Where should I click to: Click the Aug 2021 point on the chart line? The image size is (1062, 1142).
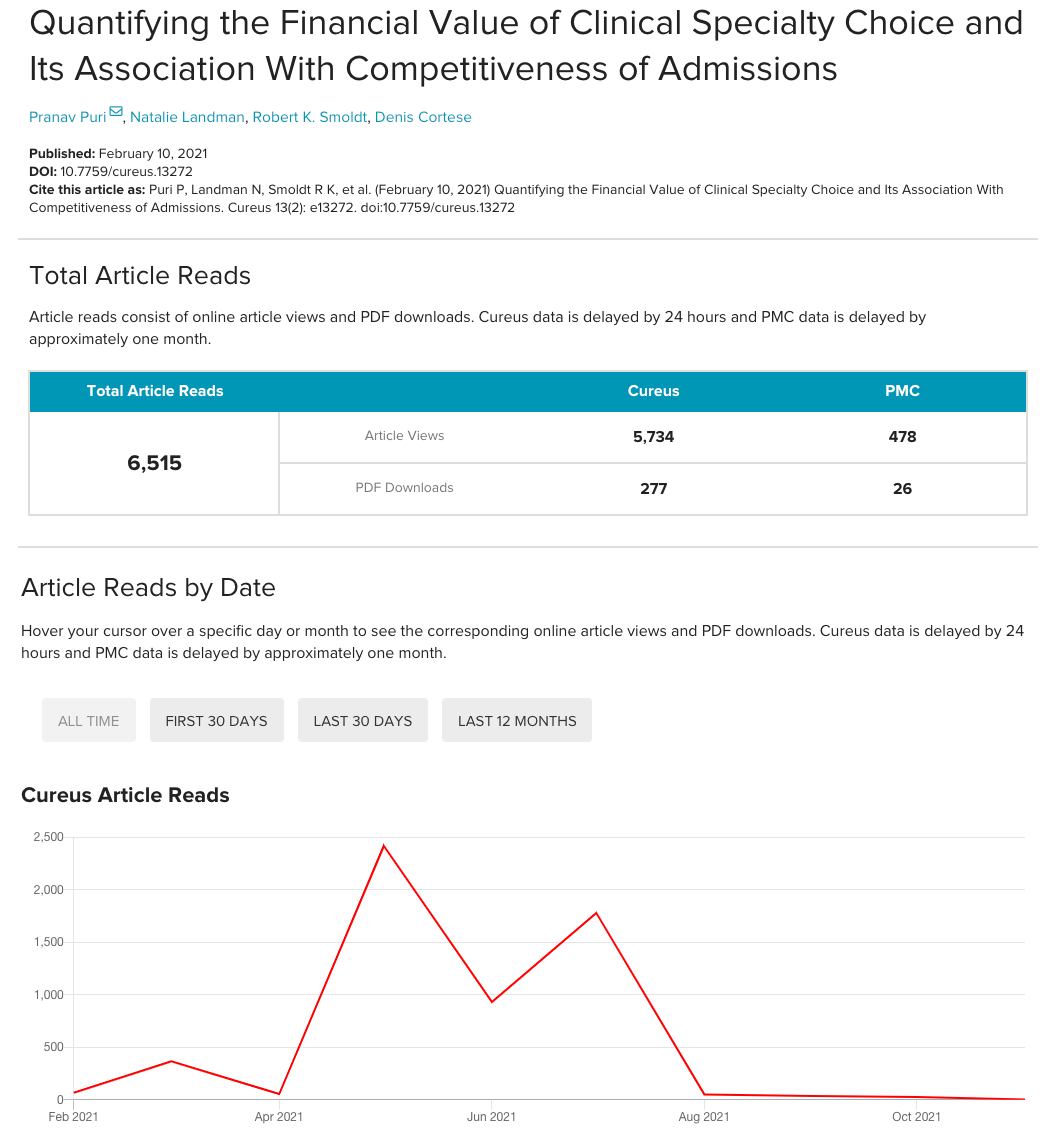704,1094
